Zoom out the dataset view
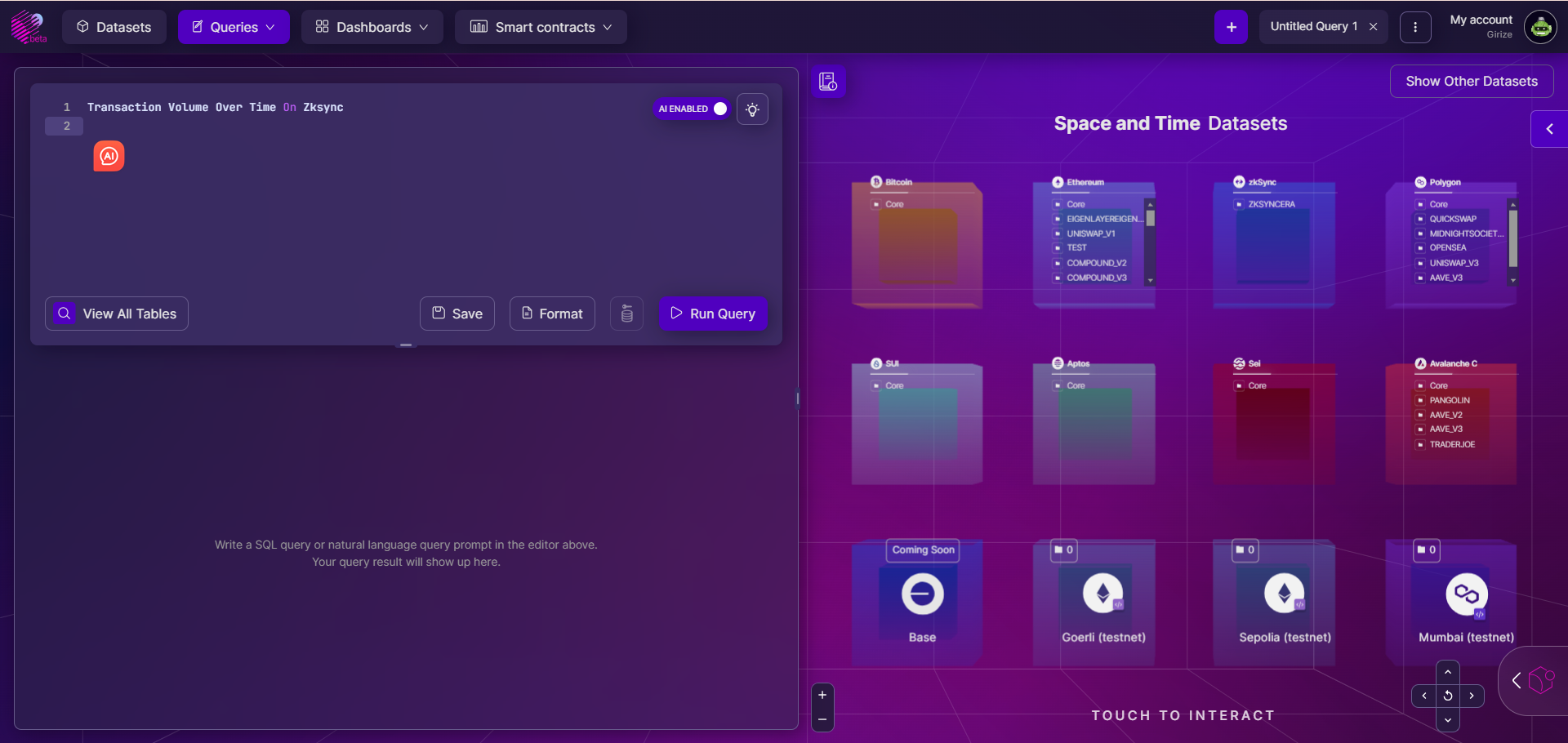The image size is (1568, 743). pyautogui.click(x=822, y=719)
